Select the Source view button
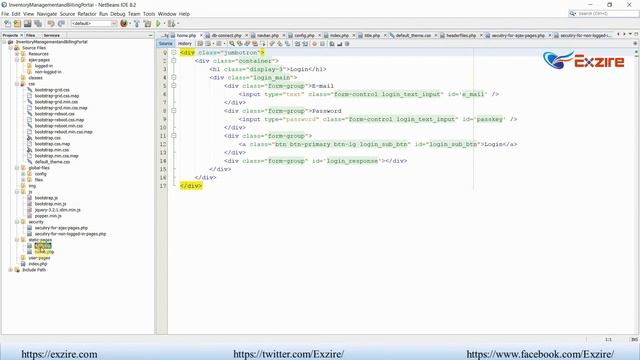640x360 pixels. [x=165, y=44]
